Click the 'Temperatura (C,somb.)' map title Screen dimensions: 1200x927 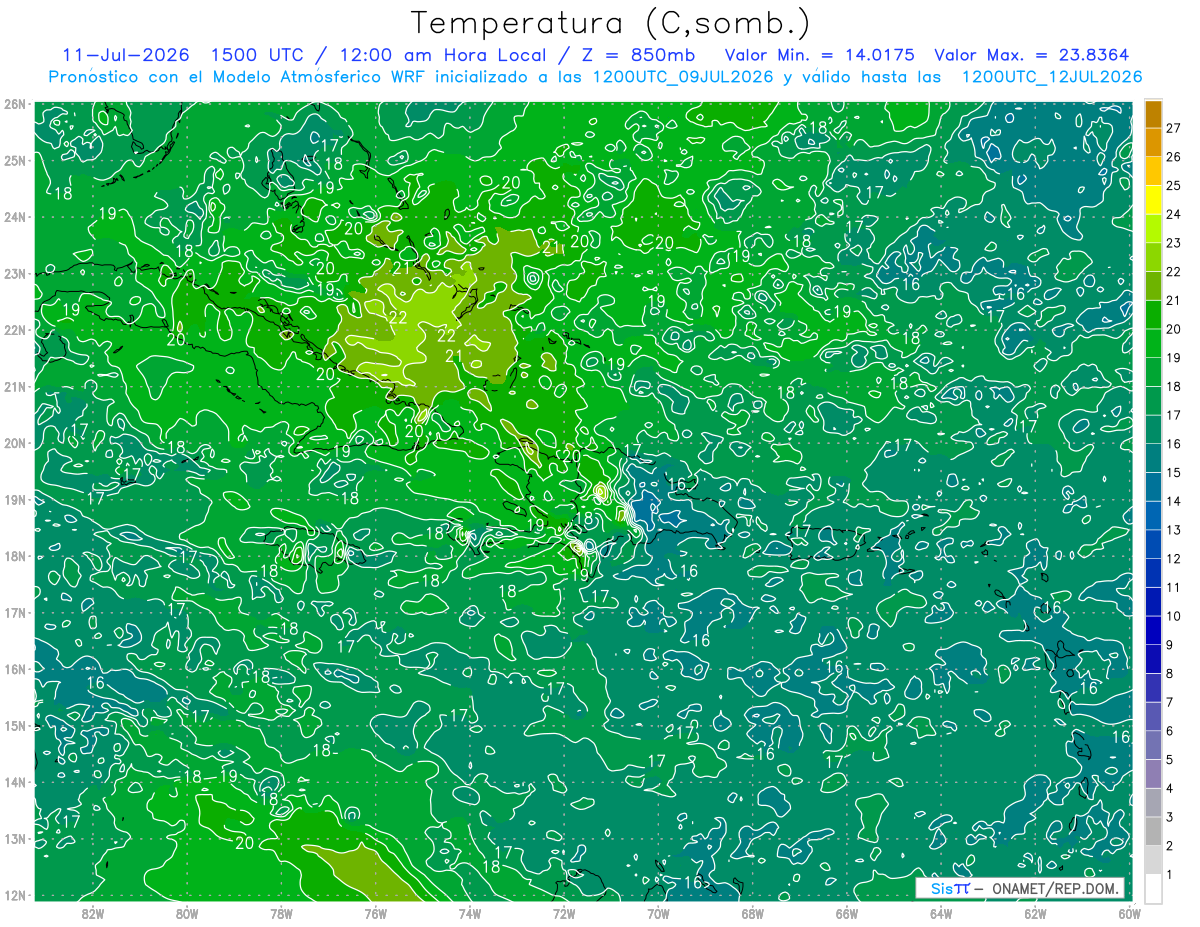click(611, 23)
